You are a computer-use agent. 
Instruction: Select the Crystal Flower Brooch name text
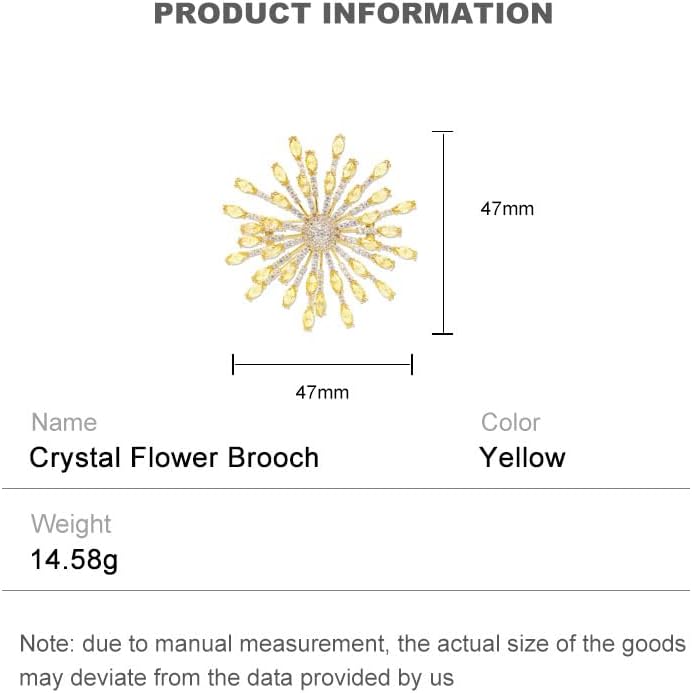pyautogui.click(x=174, y=458)
